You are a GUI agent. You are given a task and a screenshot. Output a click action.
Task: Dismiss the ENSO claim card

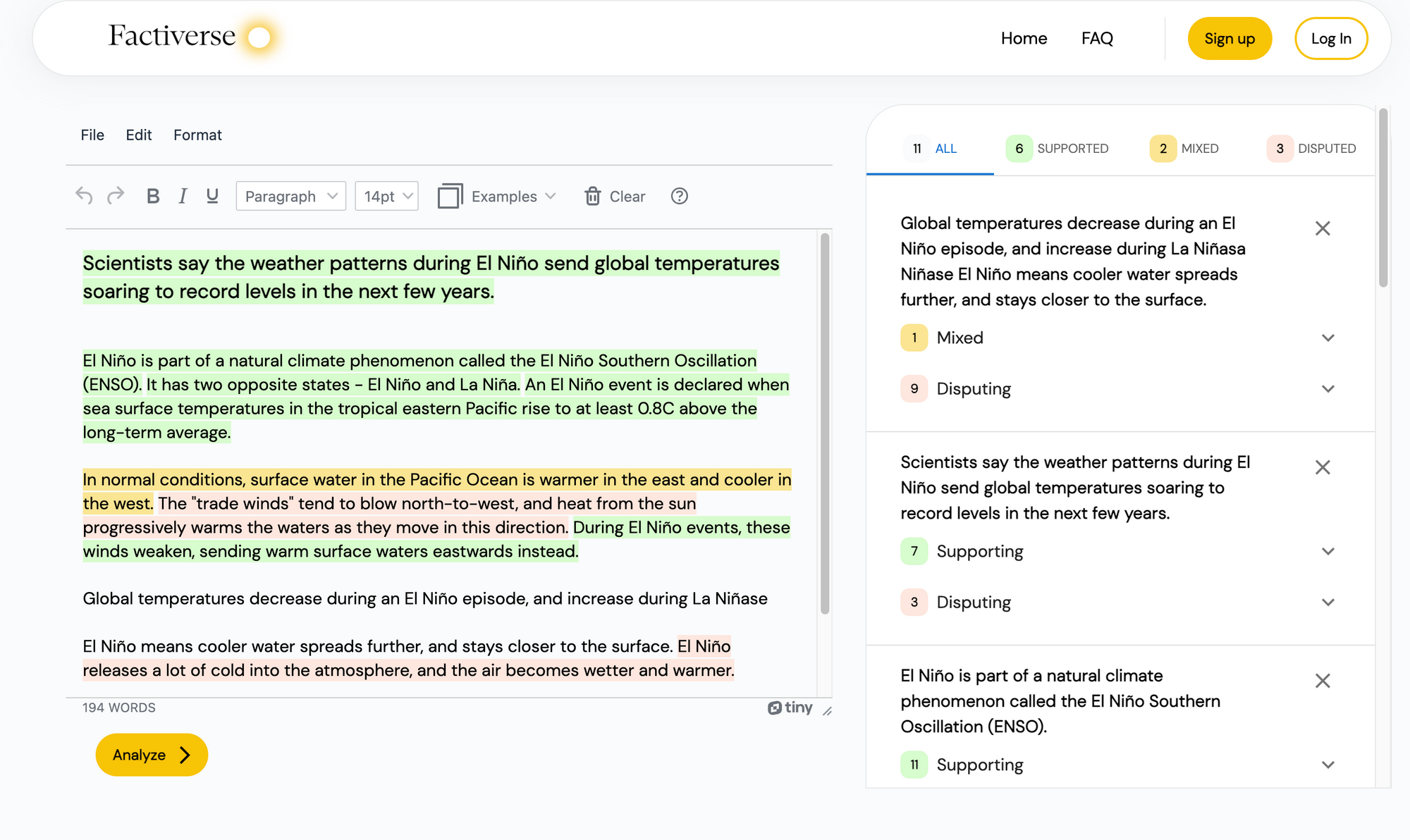[x=1323, y=681]
